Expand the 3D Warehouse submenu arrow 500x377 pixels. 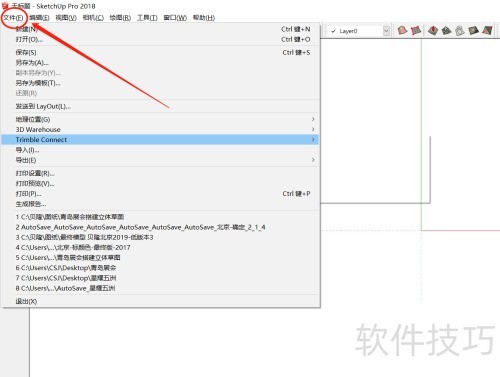click(x=313, y=129)
